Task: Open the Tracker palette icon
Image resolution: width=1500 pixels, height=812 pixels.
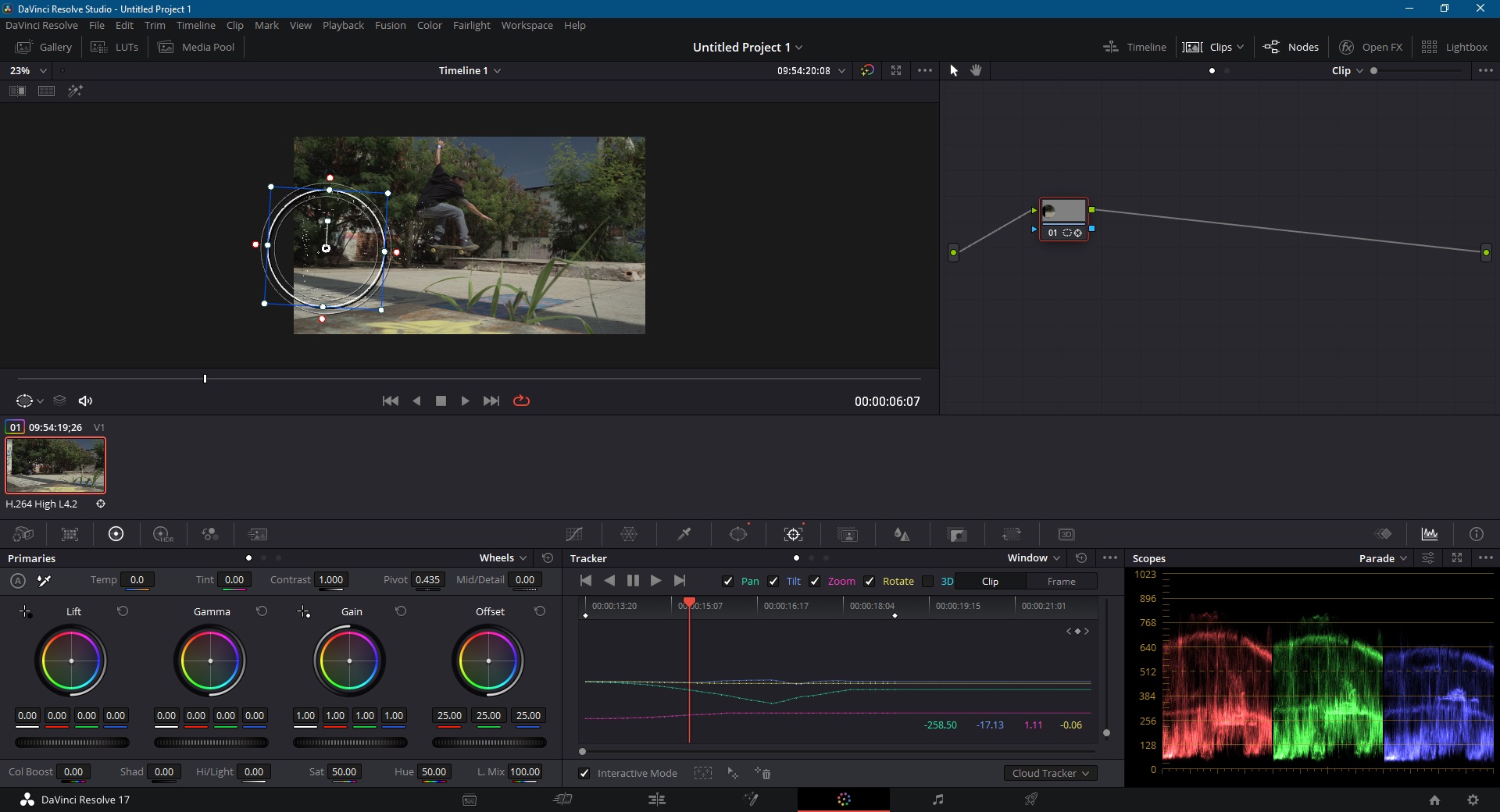Action: (793, 534)
